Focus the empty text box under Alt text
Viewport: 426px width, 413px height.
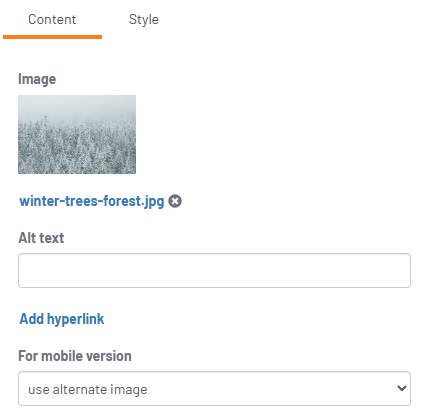[214, 270]
